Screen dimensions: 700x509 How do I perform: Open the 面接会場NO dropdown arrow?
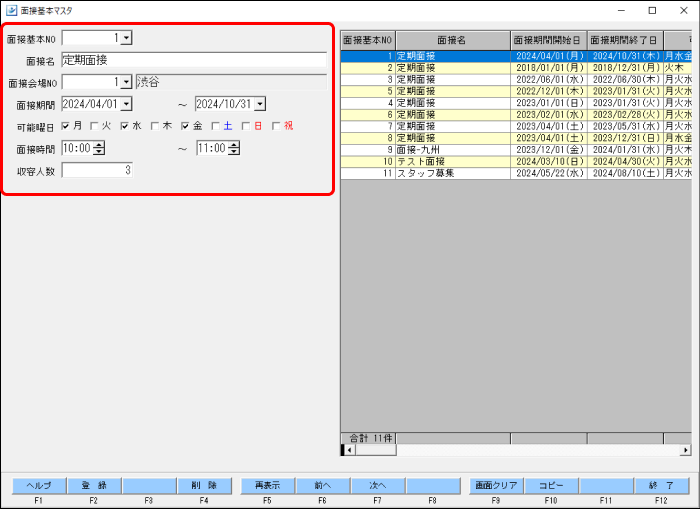(x=126, y=82)
